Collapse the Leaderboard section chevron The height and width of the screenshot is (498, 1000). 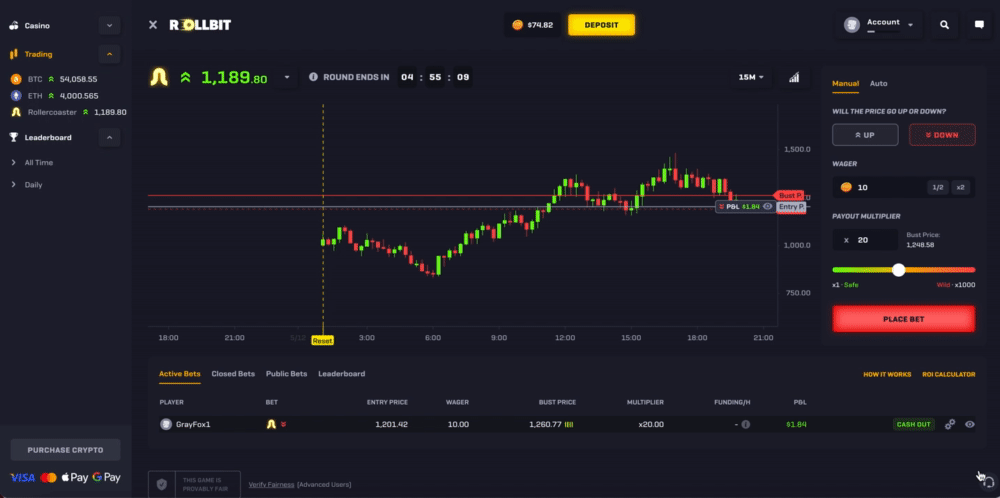(x=109, y=137)
